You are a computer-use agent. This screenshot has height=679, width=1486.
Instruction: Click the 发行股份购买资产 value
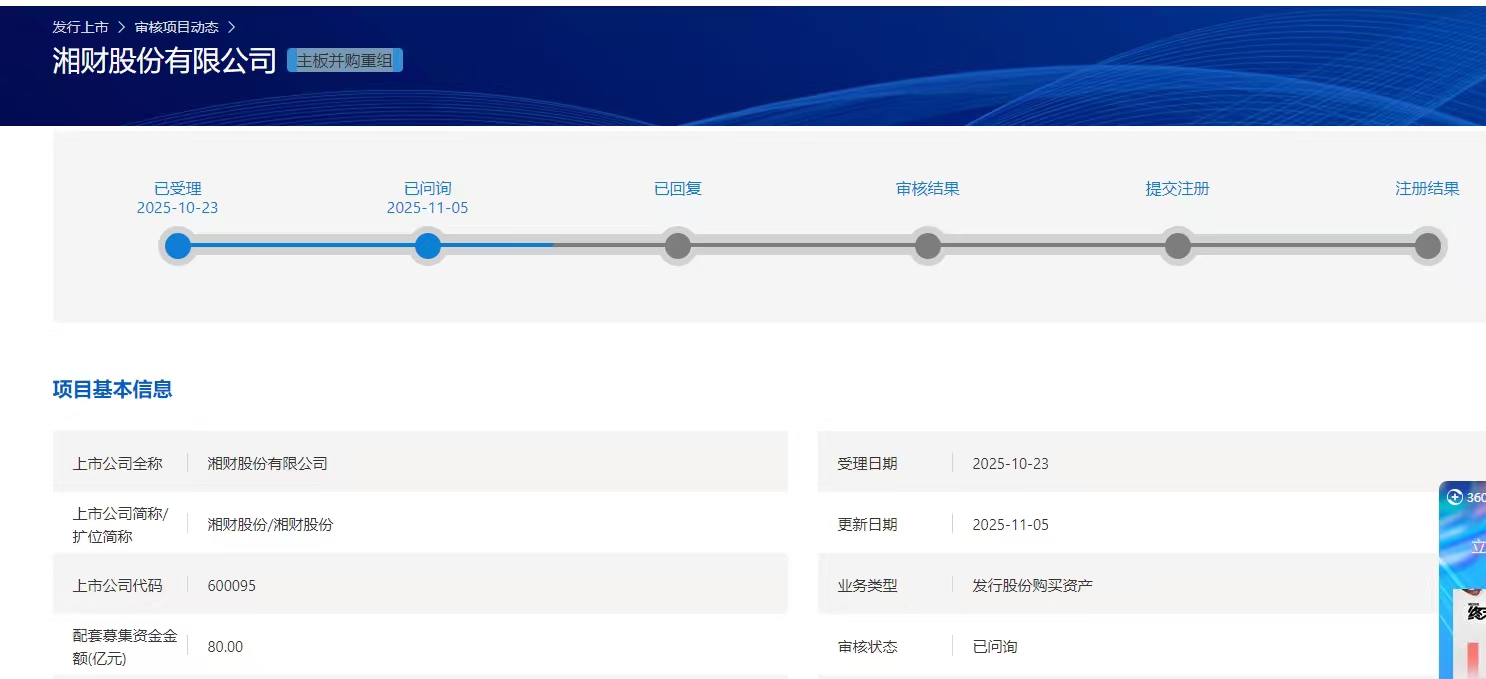pos(1032,586)
